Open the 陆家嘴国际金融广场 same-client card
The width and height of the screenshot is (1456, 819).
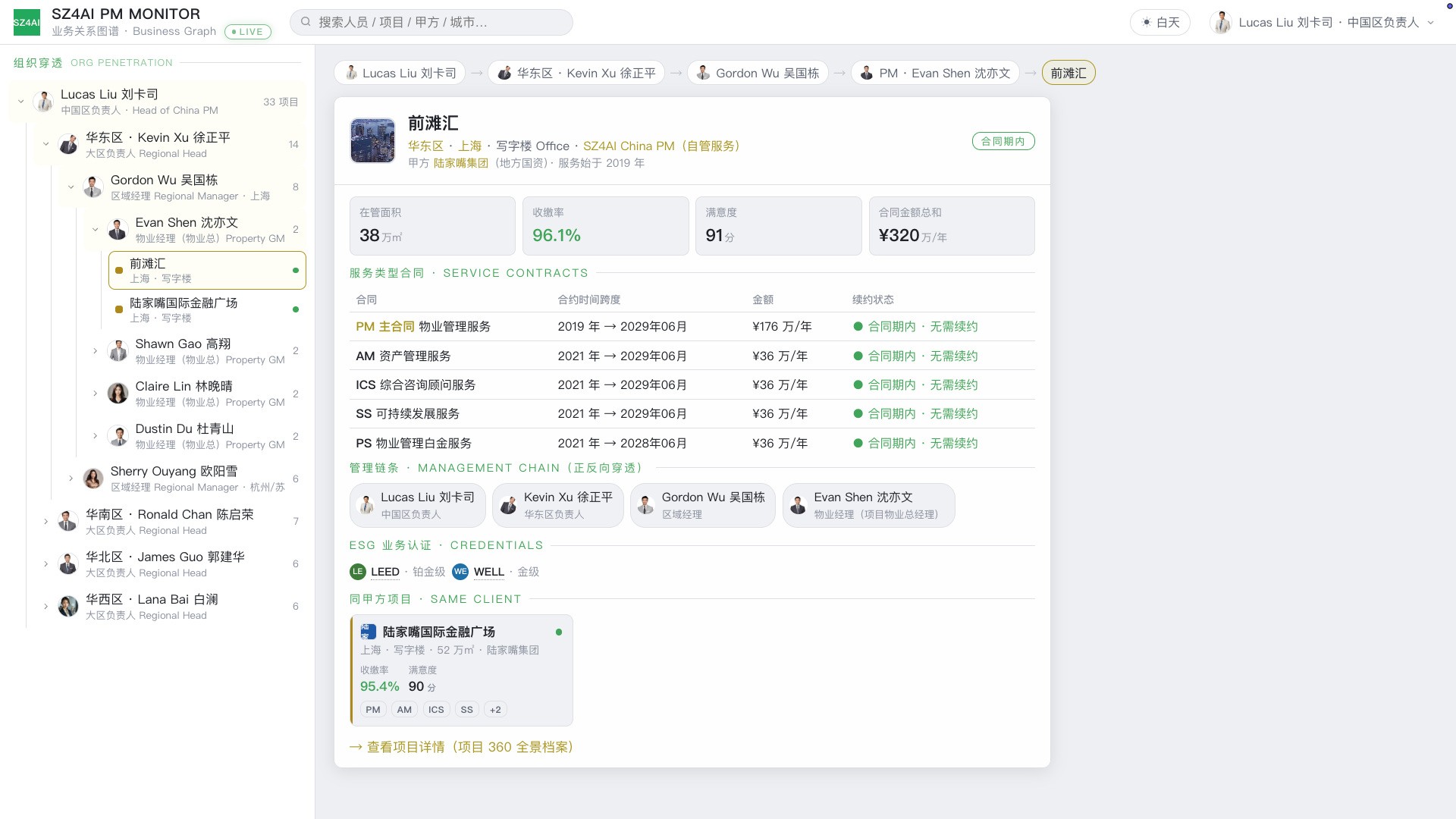pyautogui.click(x=461, y=670)
